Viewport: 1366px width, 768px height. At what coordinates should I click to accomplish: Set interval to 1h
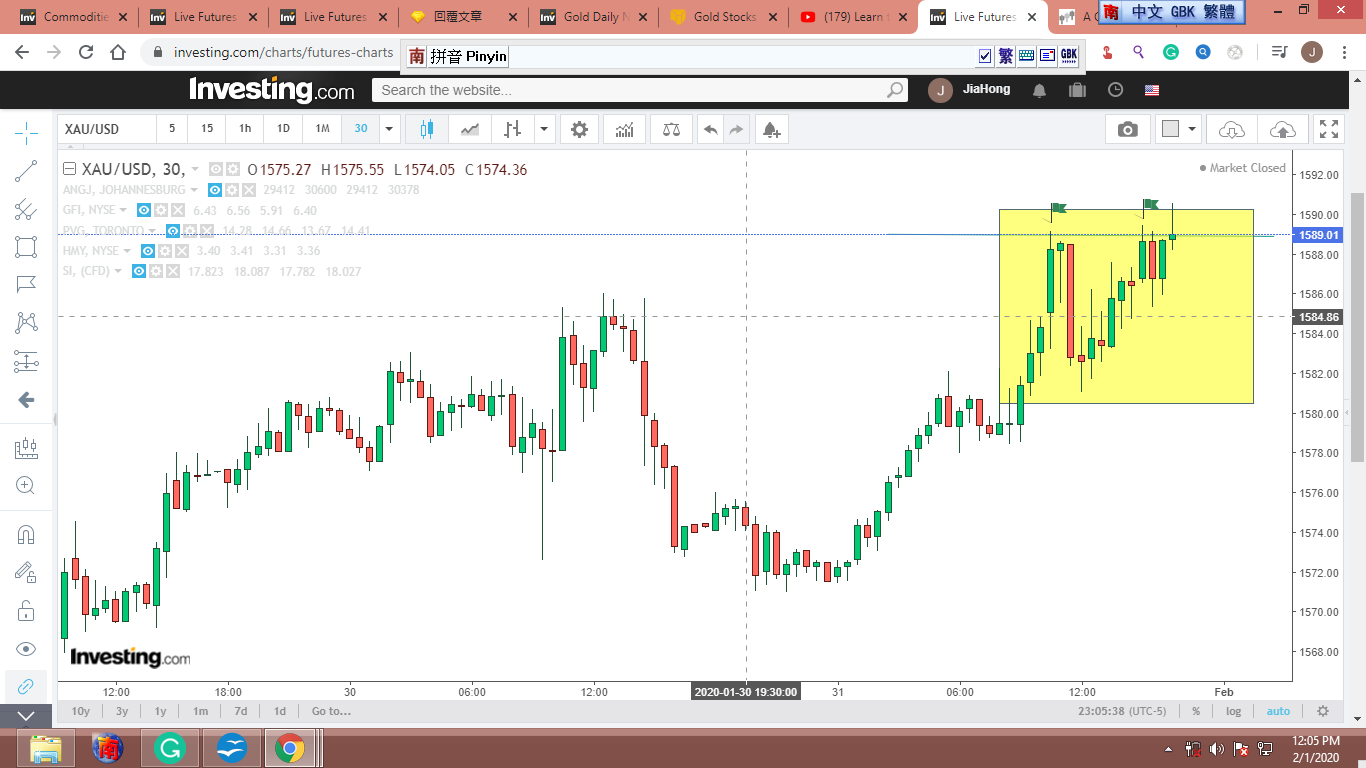245,129
